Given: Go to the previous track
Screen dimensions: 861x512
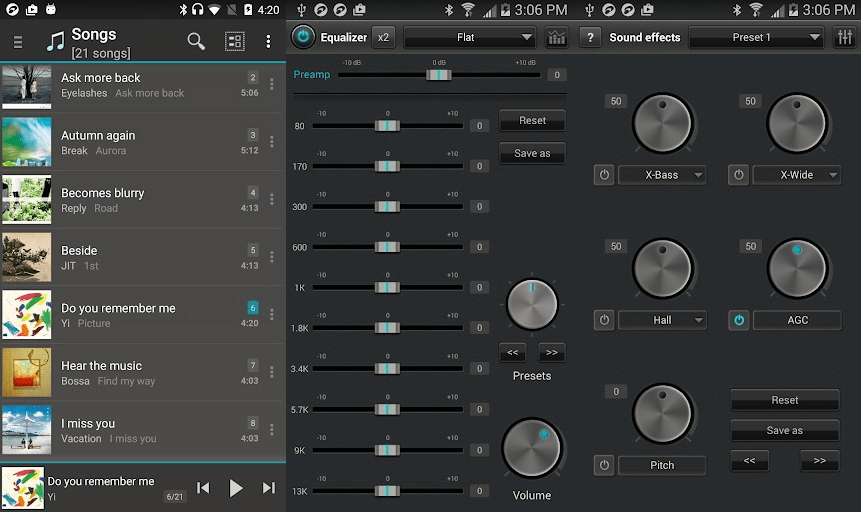Looking at the screenshot, I should 203,488.
